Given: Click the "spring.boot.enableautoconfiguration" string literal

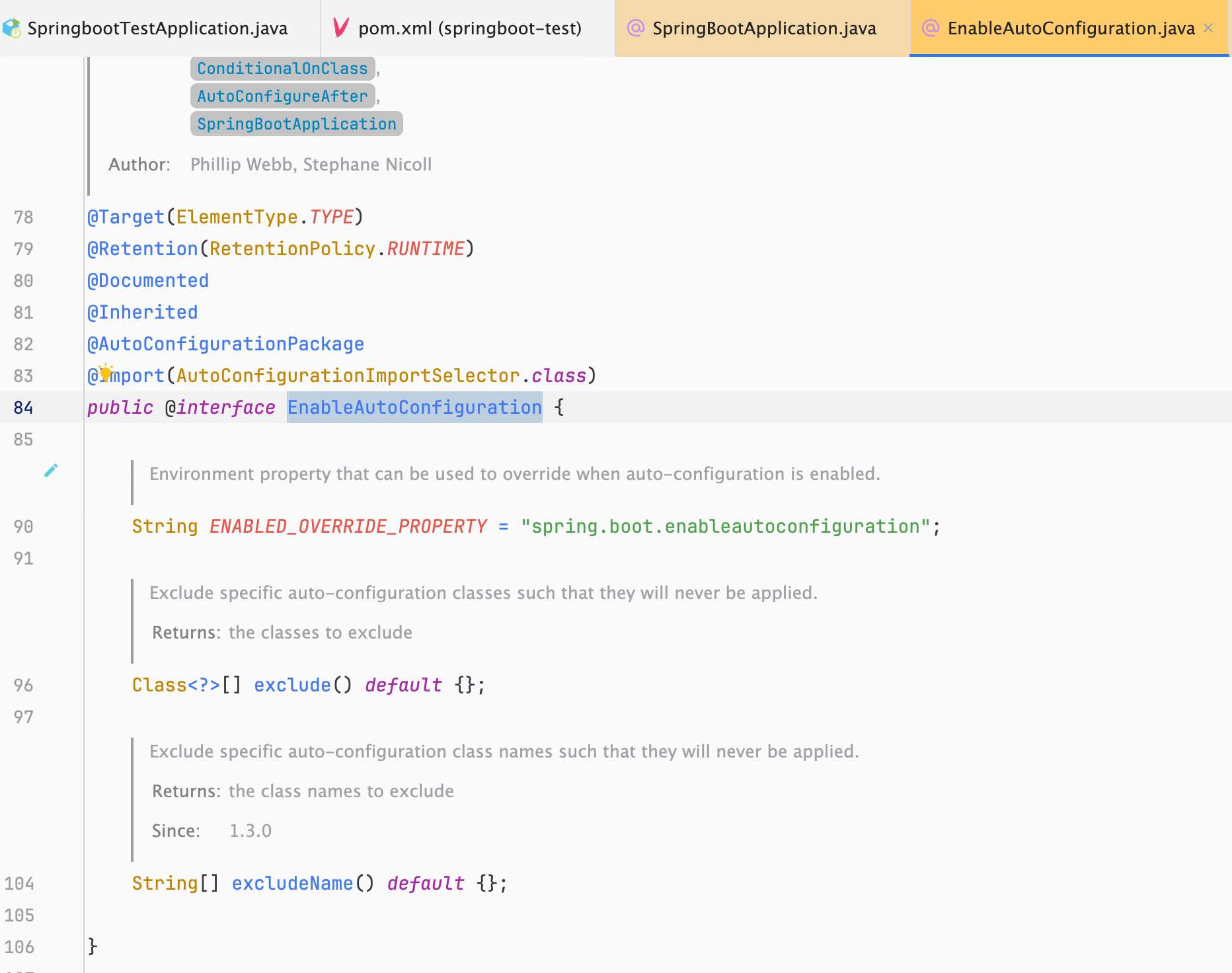Looking at the screenshot, I should click(726, 526).
